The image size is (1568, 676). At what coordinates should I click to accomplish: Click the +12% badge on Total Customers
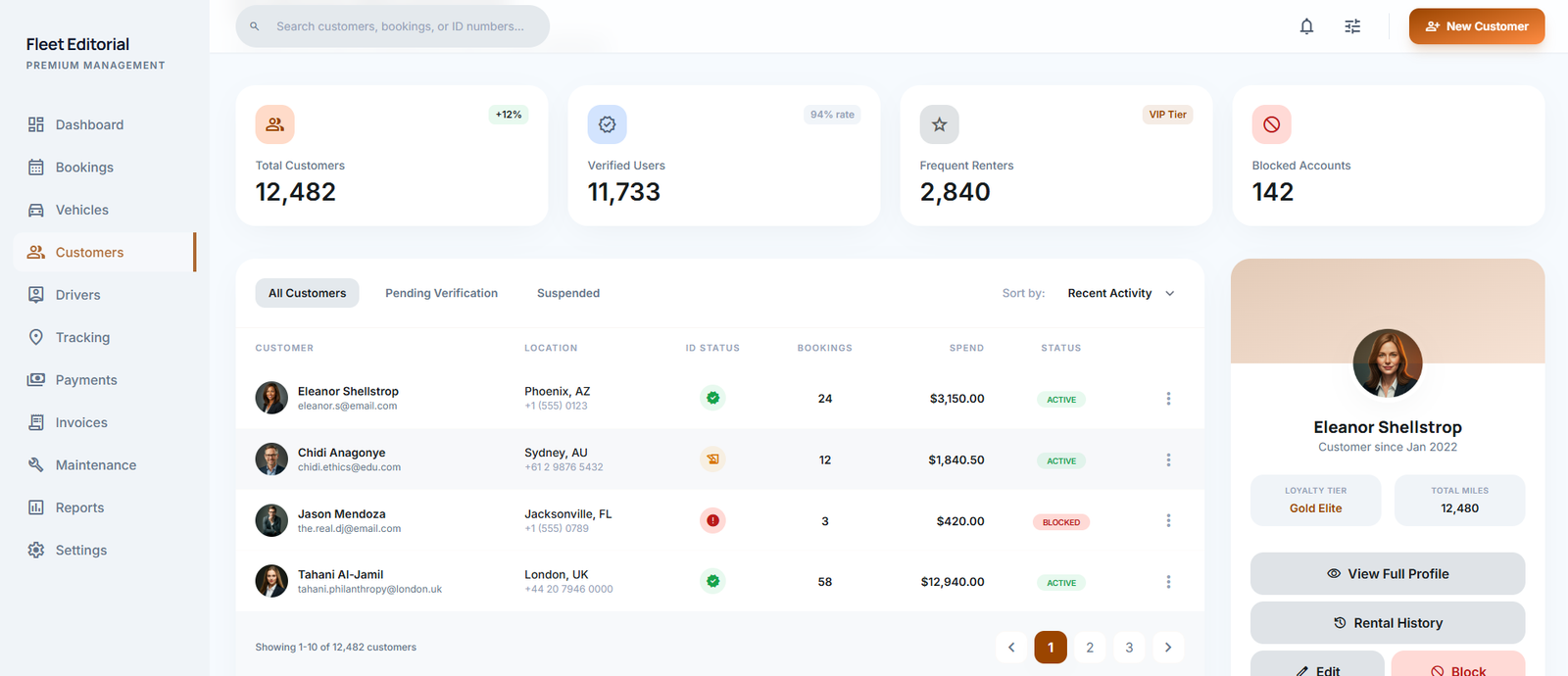tap(509, 115)
